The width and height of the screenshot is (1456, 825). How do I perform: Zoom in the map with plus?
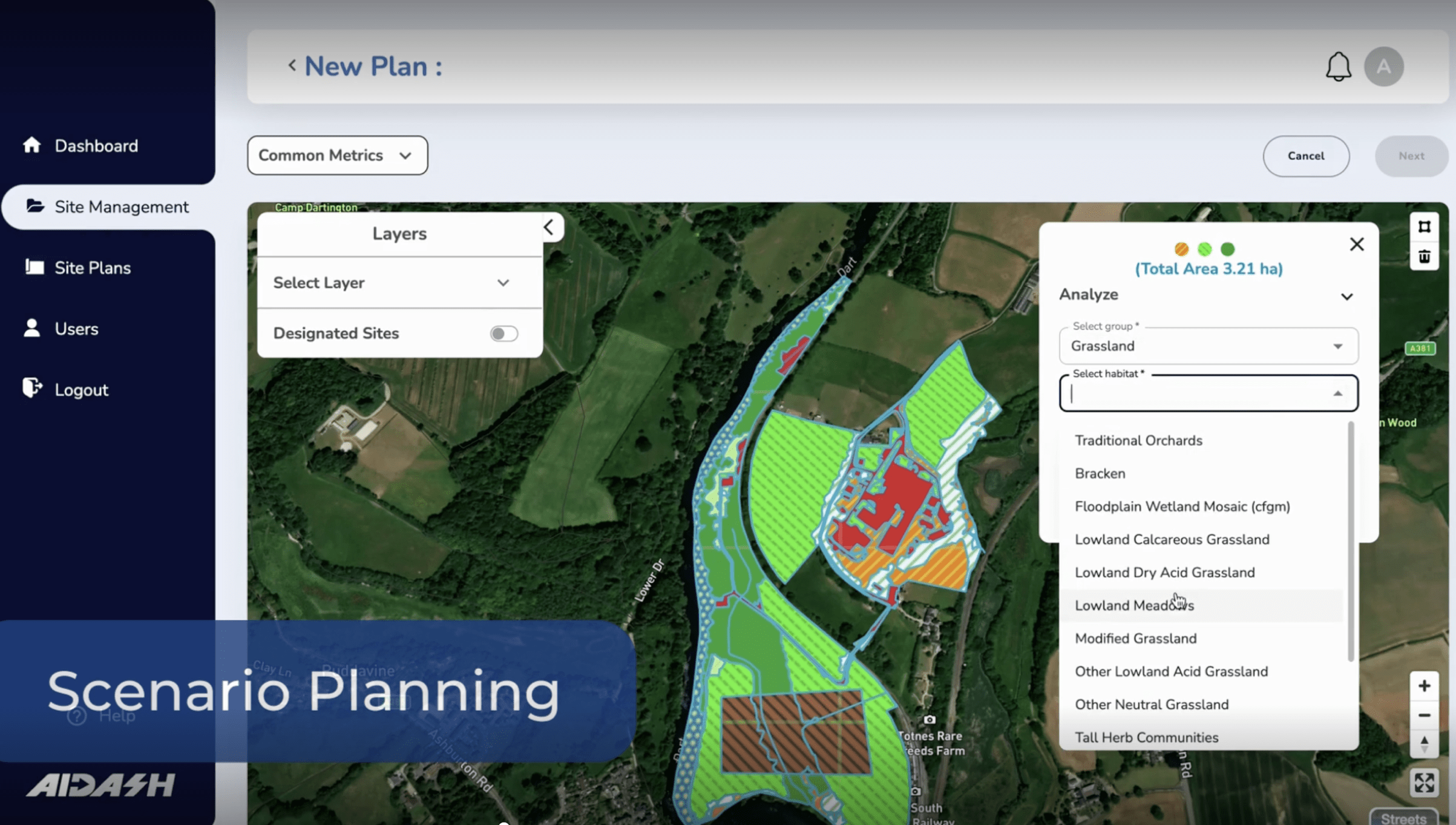[x=1424, y=686]
